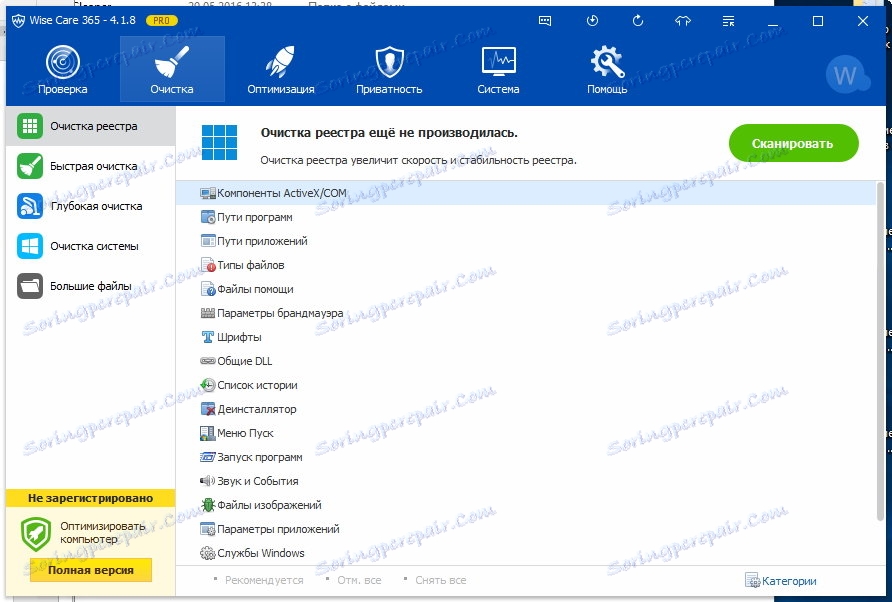Image resolution: width=892 pixels, height=602 pixels.
Task: Select Файлы изображений row
Action: point(526,505)
